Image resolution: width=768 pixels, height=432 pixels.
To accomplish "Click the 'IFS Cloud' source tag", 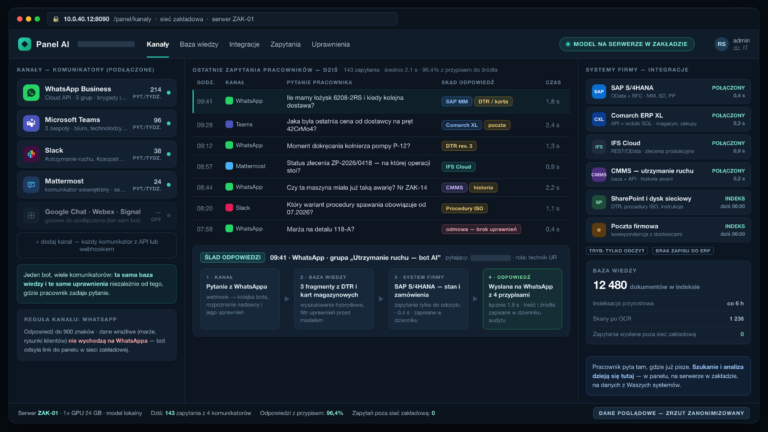I will (x=458, y=167).
